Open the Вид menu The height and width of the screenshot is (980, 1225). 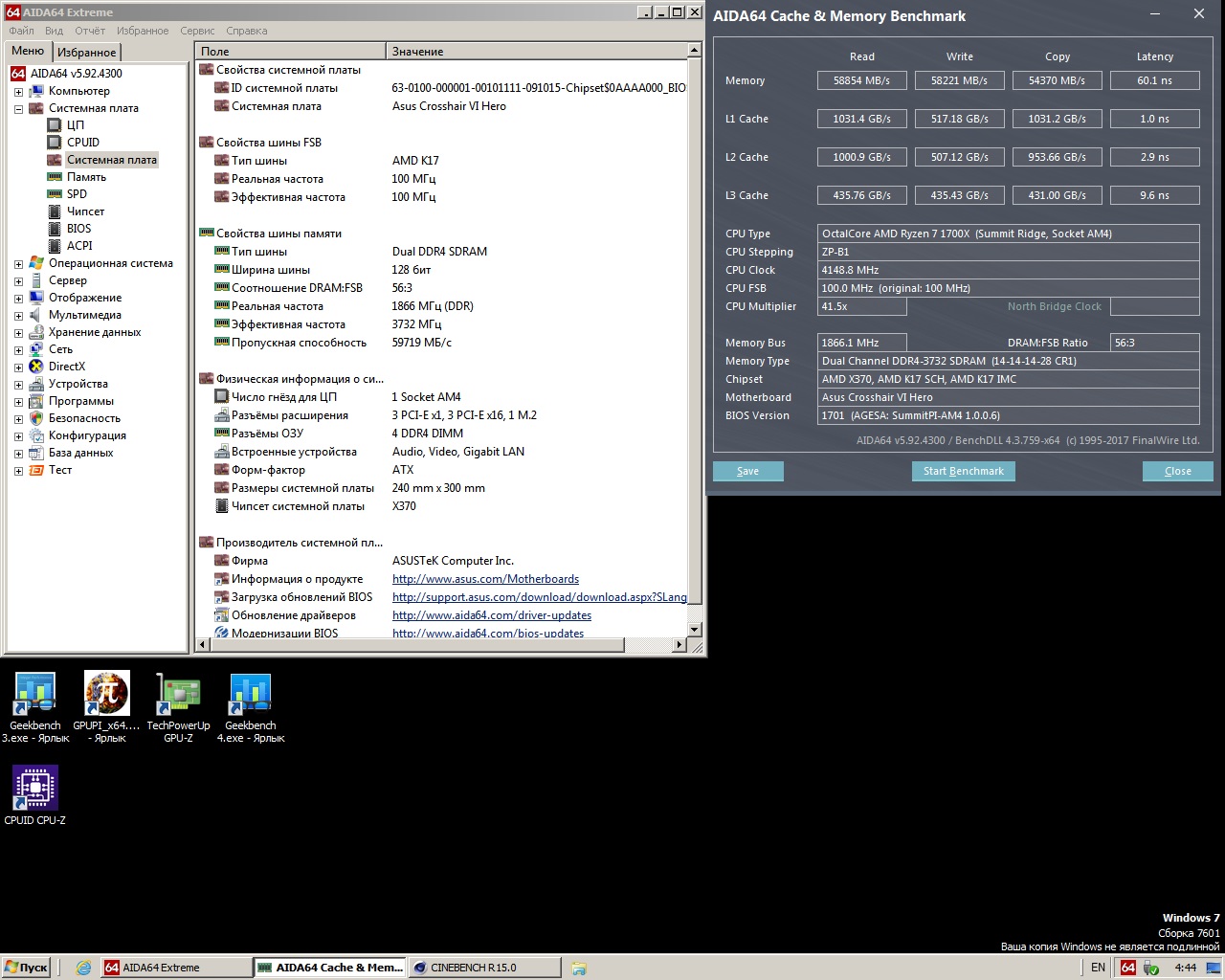point(54,31)
